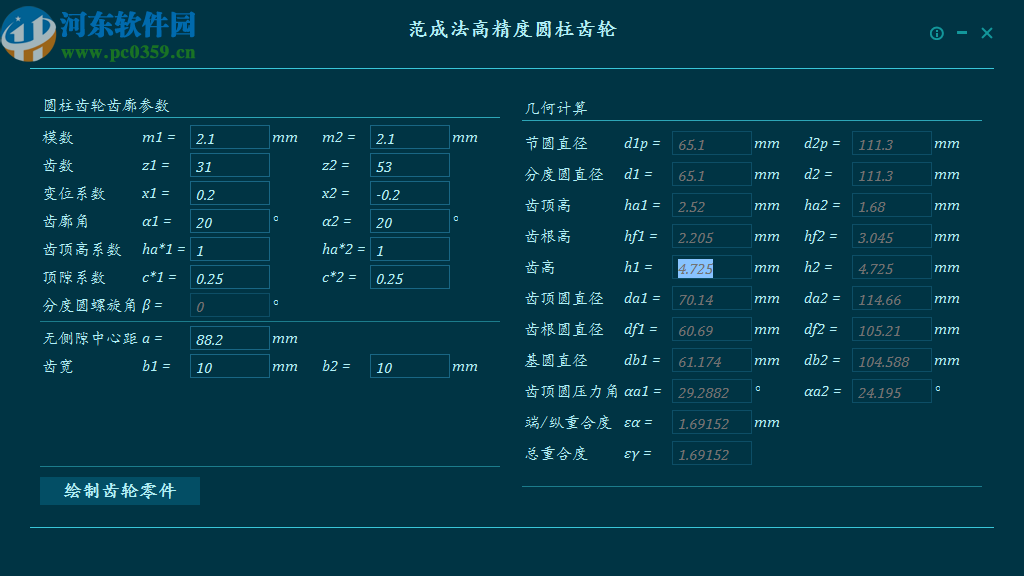
Task: Select the db2 base diameter output
Action: coord(891,360)
